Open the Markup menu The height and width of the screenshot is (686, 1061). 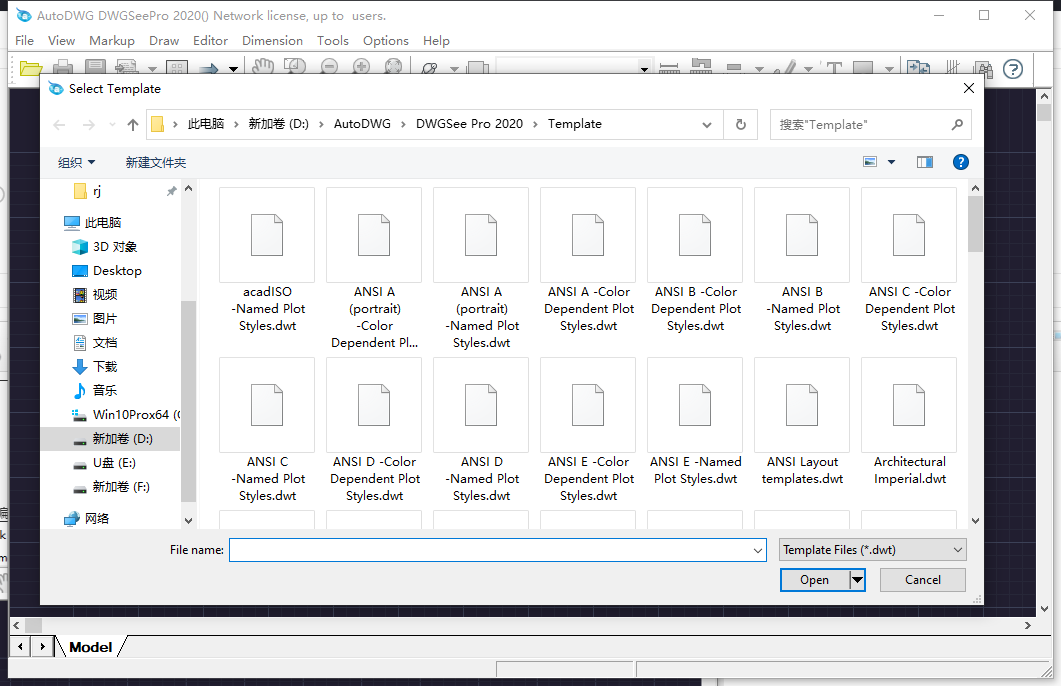[x=112, y=41]
